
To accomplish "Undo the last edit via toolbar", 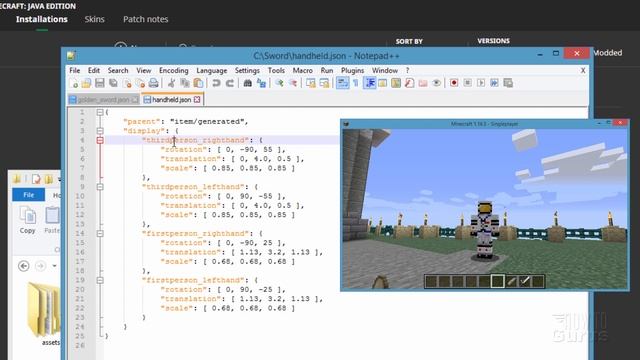I will 216,83.
